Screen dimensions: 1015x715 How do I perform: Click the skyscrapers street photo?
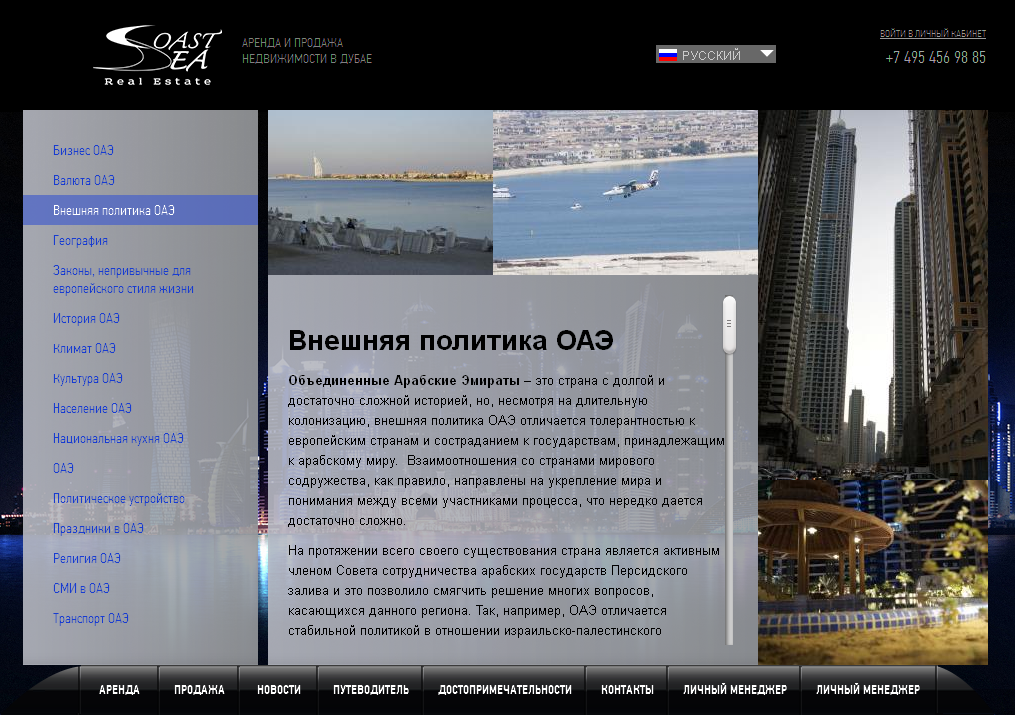(873, 294)
